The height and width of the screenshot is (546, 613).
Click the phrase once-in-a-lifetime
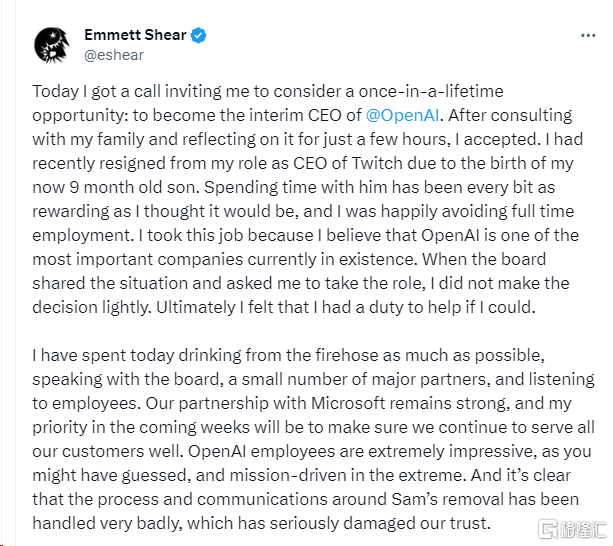[x=431, y=91]
